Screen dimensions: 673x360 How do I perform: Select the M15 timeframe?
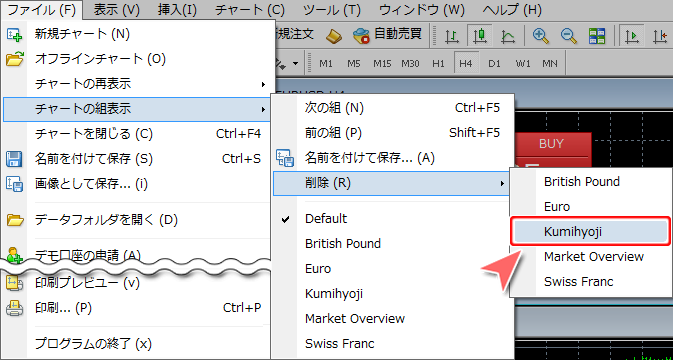pyautogui.click(x=382, y=64)
